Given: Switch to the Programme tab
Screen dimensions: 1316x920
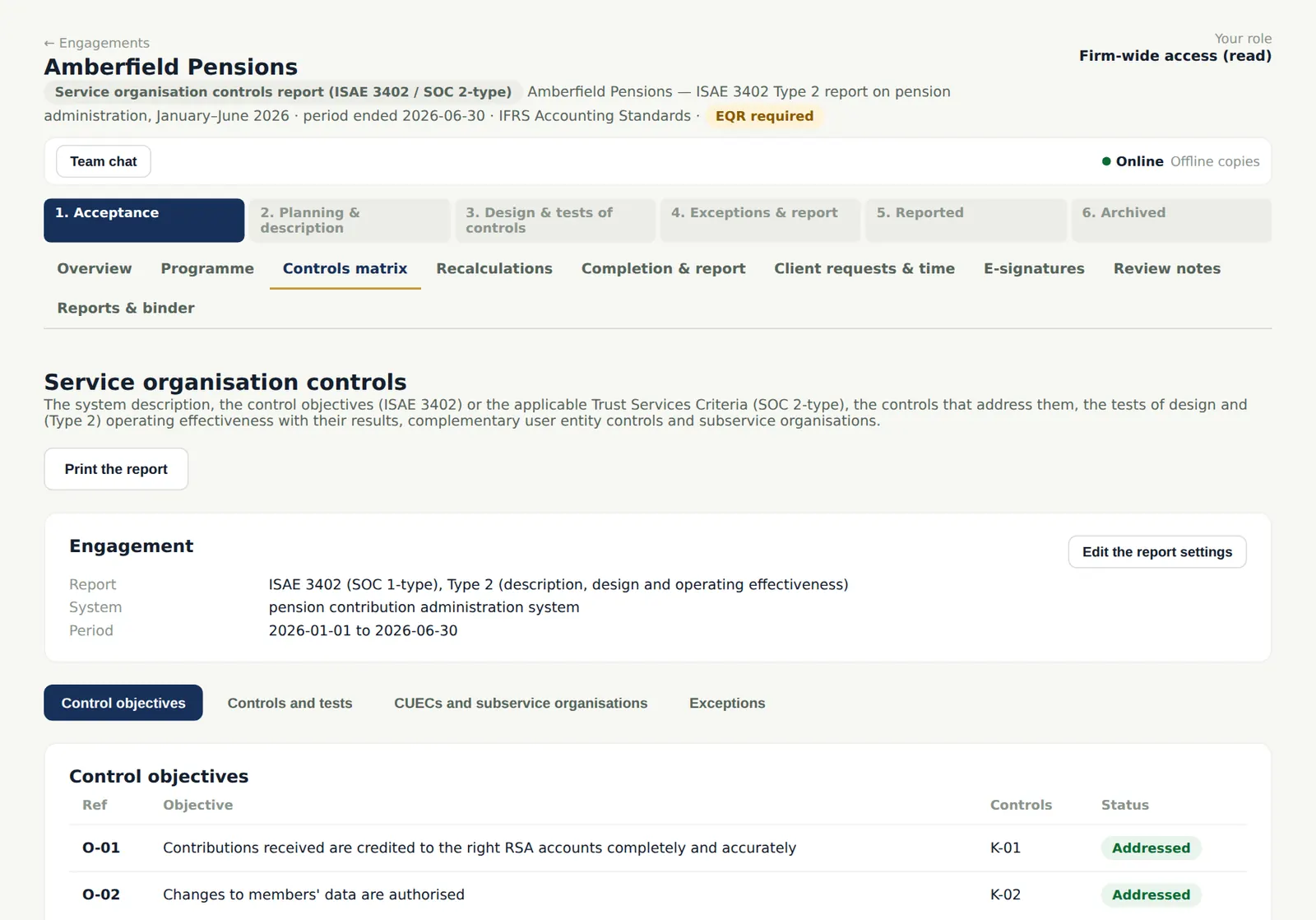Looking at the screenshot, I should [207, 268].
